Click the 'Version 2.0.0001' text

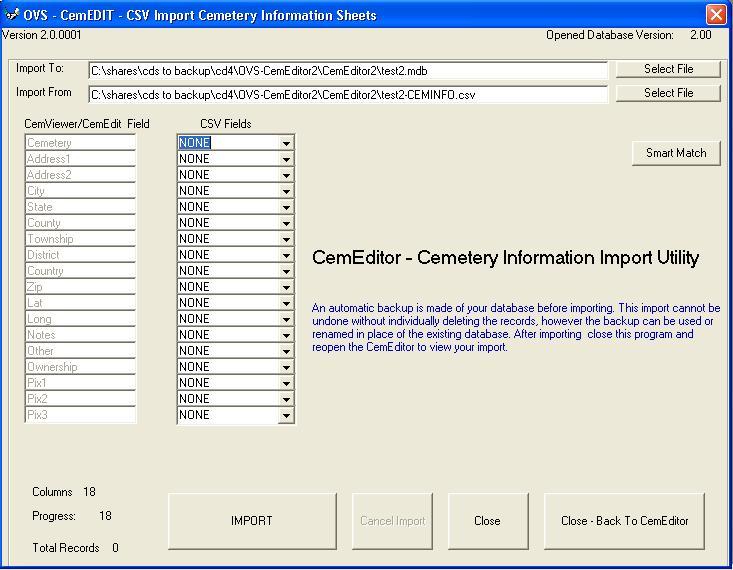tap(42, 35)
